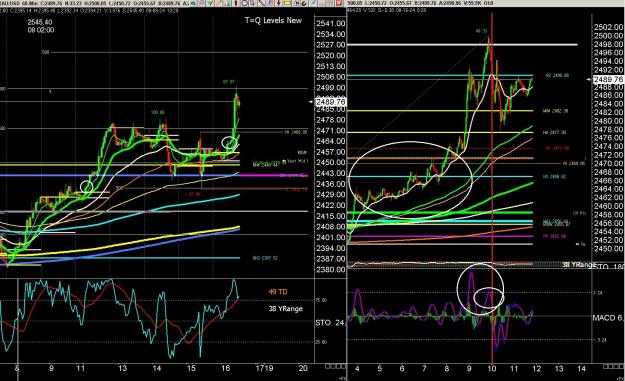Select the yellow rectangle drawing tool
625x381 pixels.
287,3
